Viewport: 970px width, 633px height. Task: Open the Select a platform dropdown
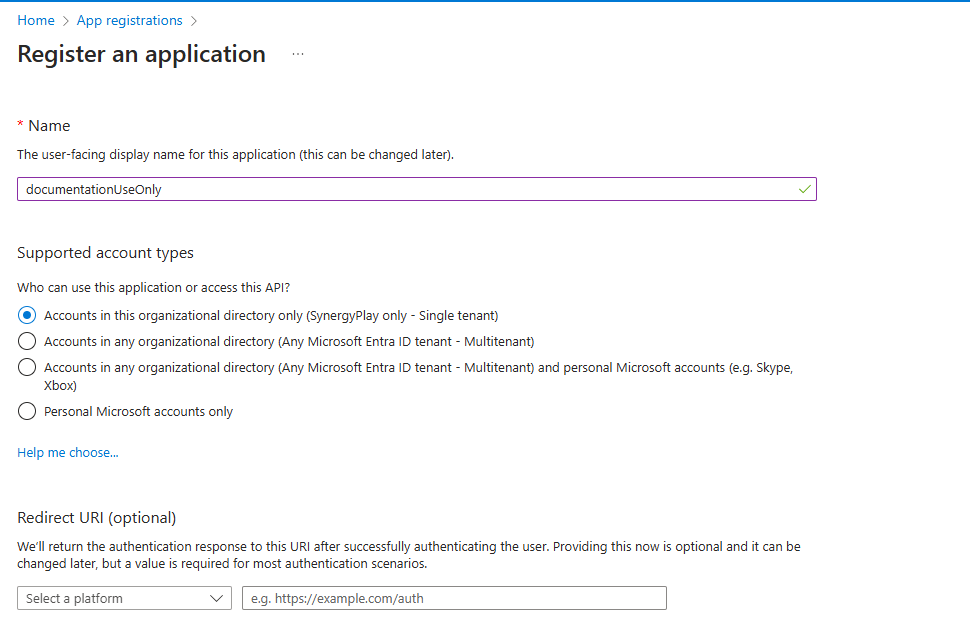[124, 598]
